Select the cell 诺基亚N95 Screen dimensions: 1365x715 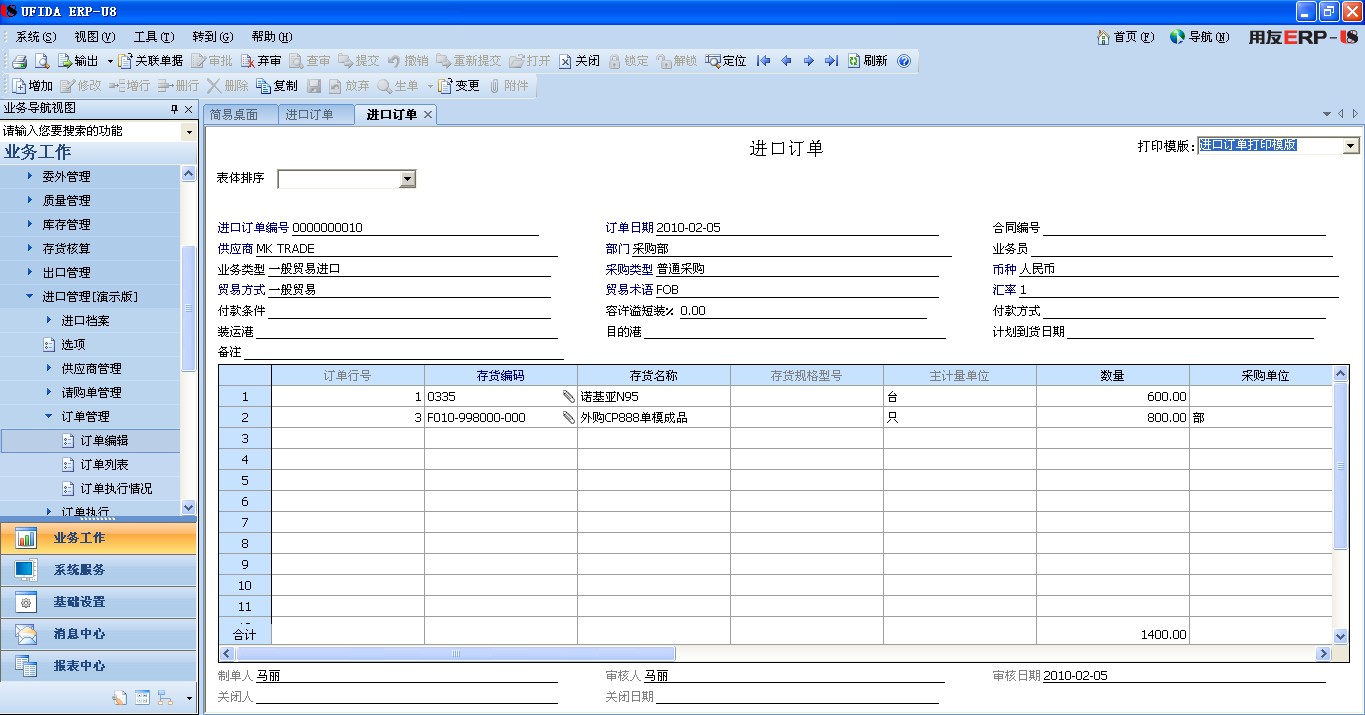click(653, 397)
